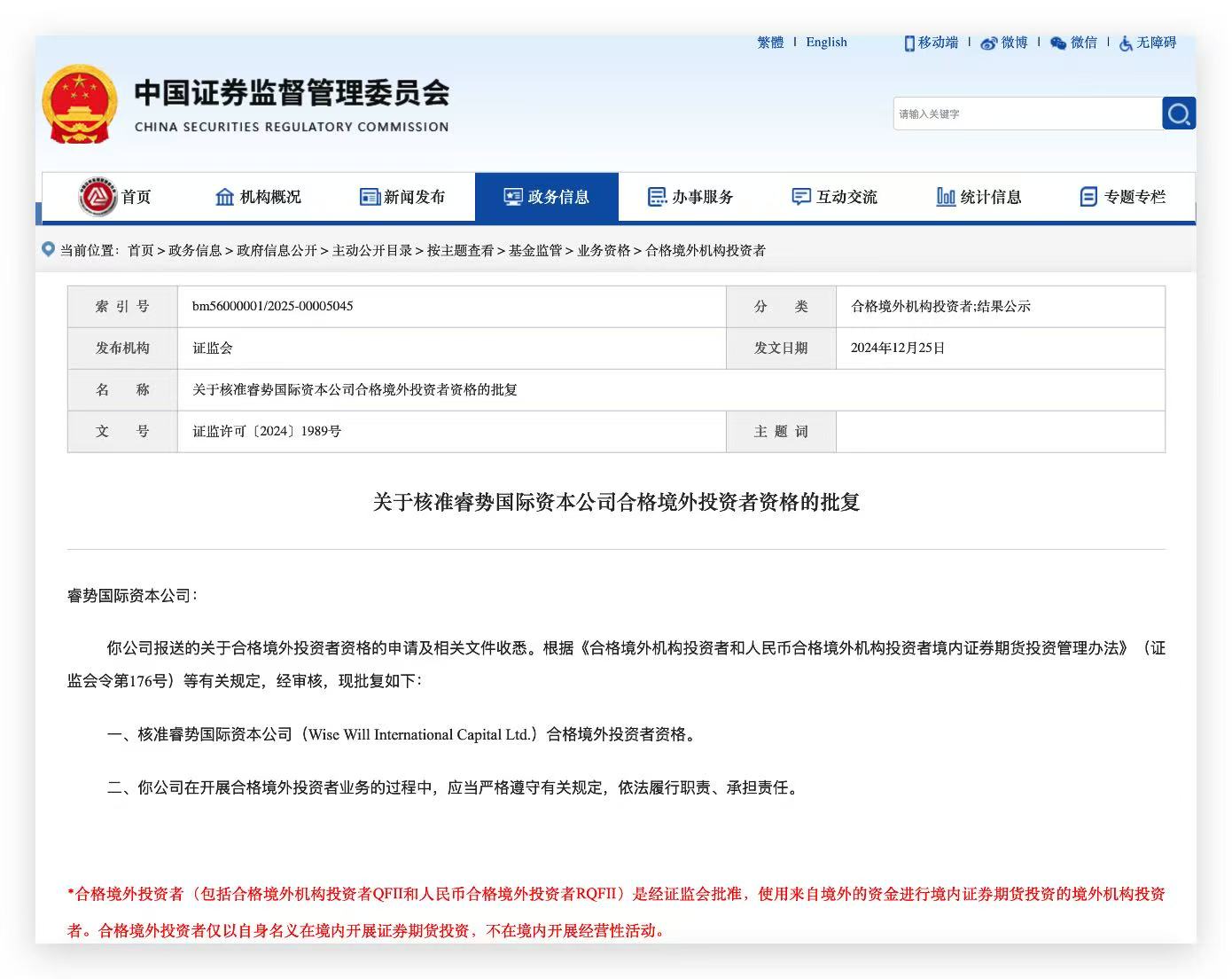
Task: Open the 机构概况 navigation tab
Action: [x=258, y=197]
